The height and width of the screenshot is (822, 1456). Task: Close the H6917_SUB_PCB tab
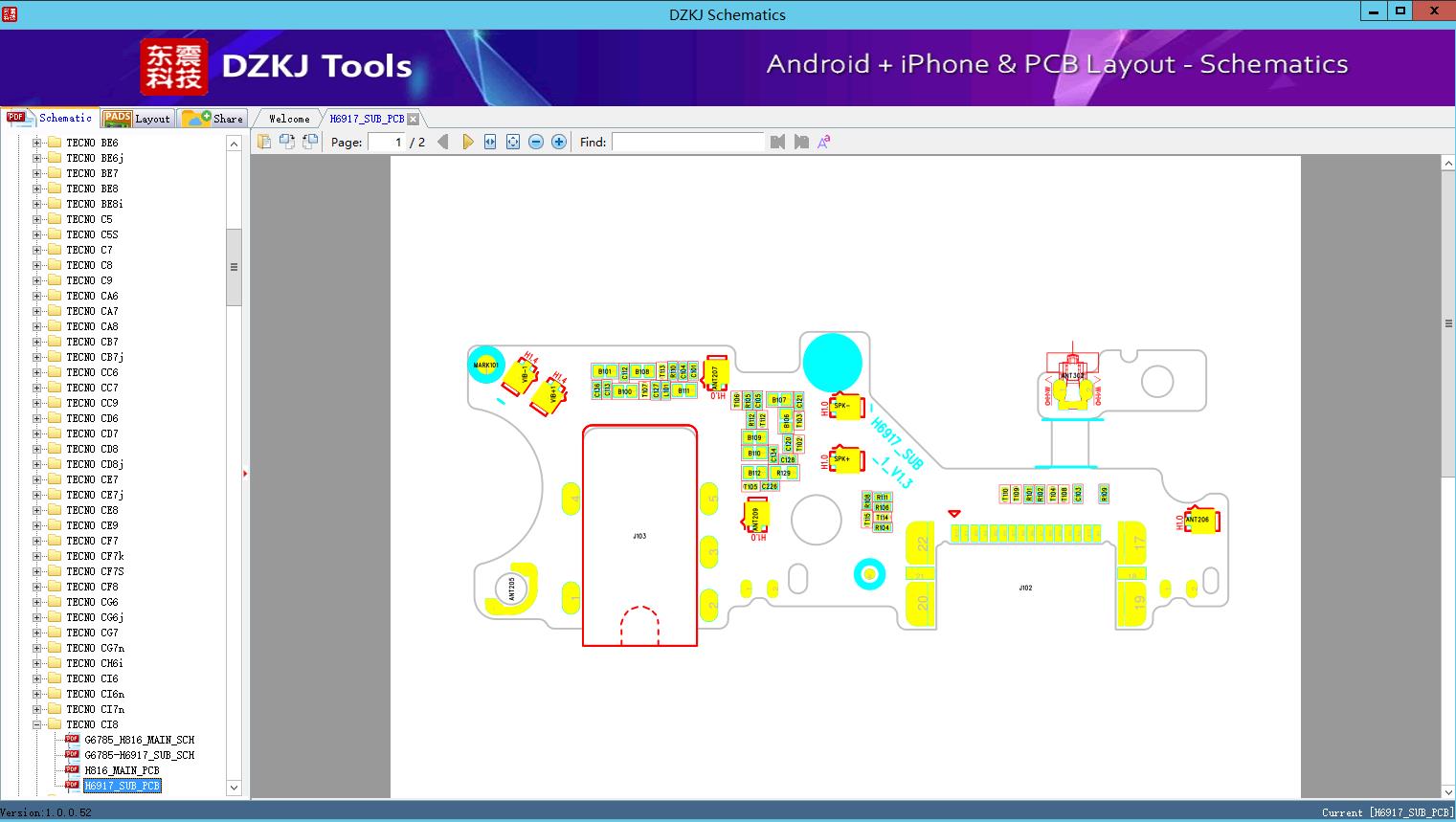pos(413,119)
